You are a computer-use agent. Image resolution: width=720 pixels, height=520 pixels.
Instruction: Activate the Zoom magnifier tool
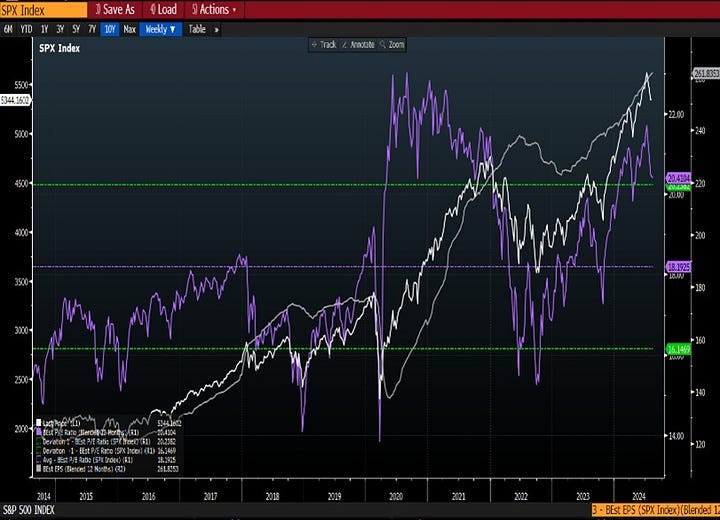[x=393, y=45]
